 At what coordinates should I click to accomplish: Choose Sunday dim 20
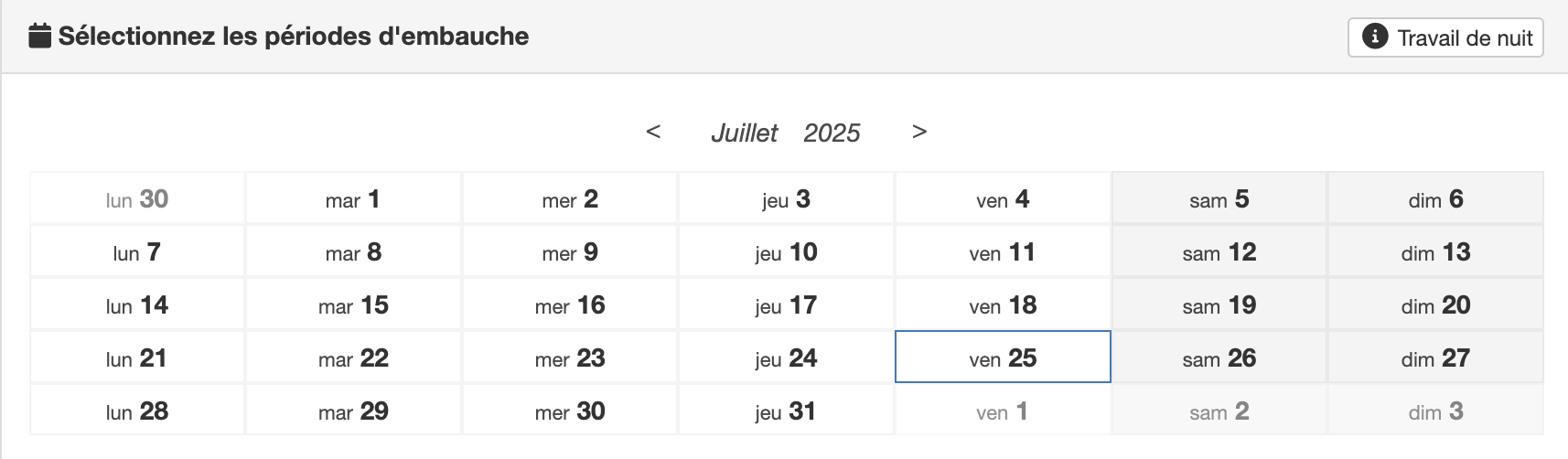pyautogui.click(x=1435, y=304)
